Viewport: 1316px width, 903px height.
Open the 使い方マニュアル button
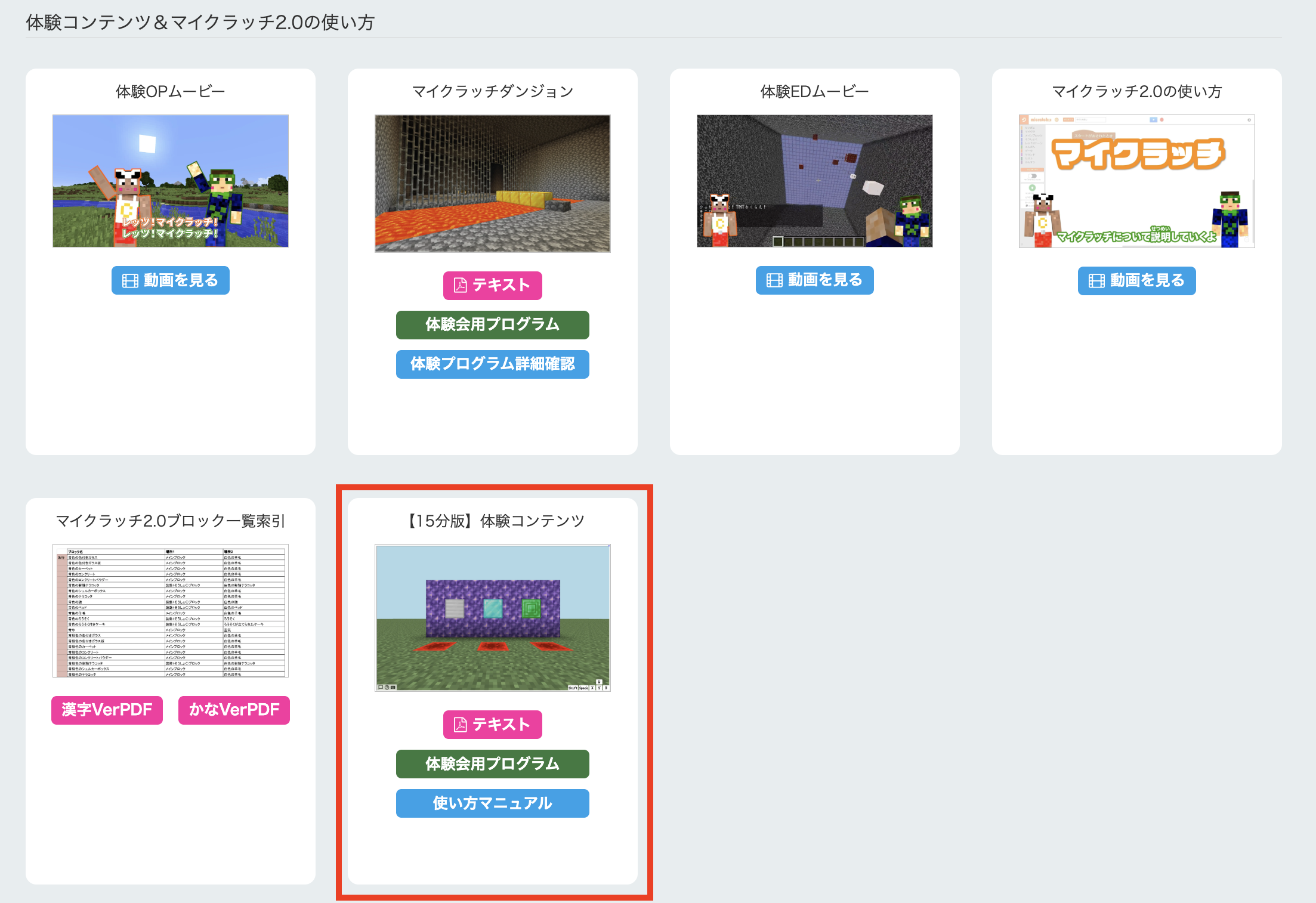pos(492,803)
